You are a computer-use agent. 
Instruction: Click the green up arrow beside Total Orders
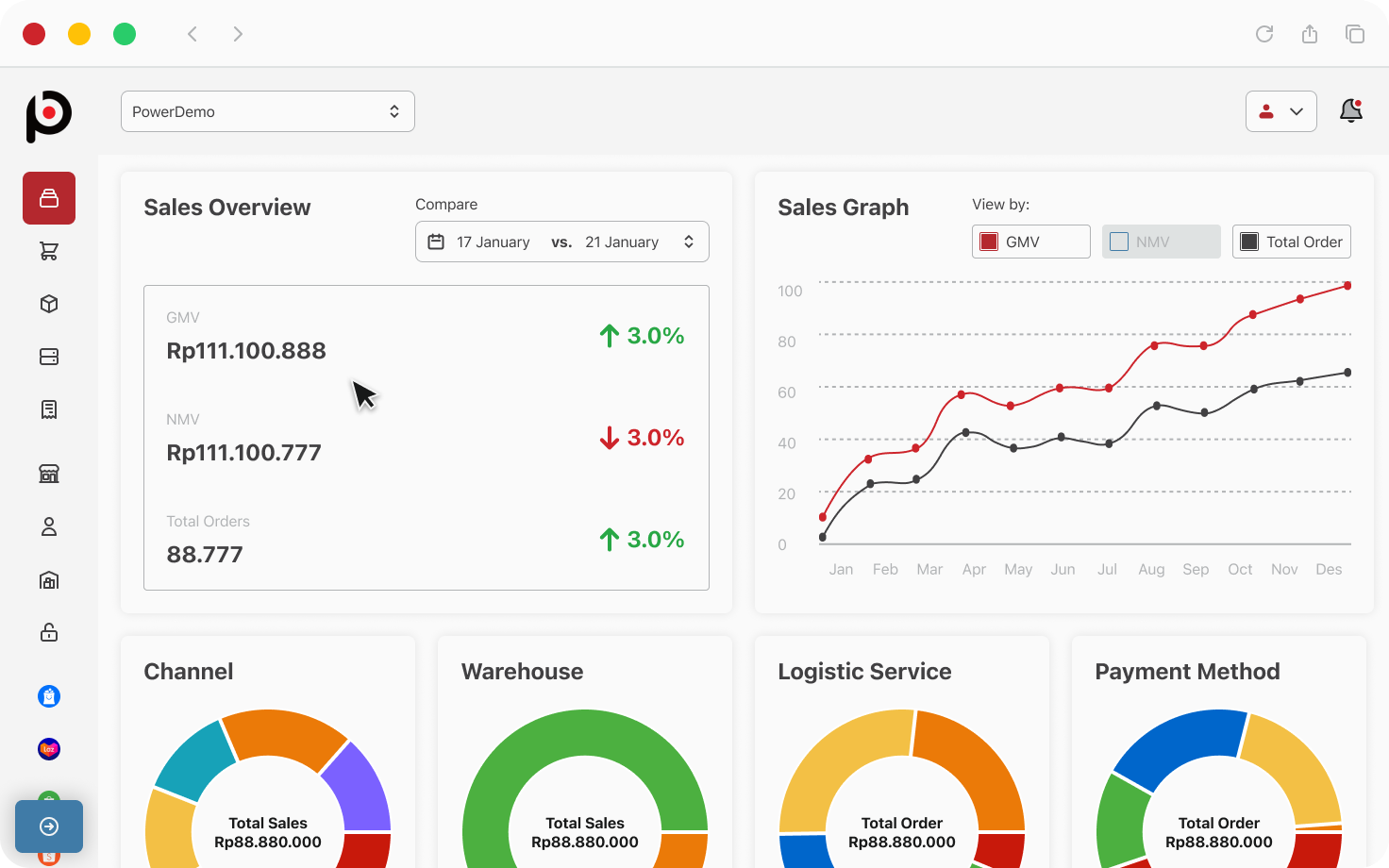click(x=610, y=540)
